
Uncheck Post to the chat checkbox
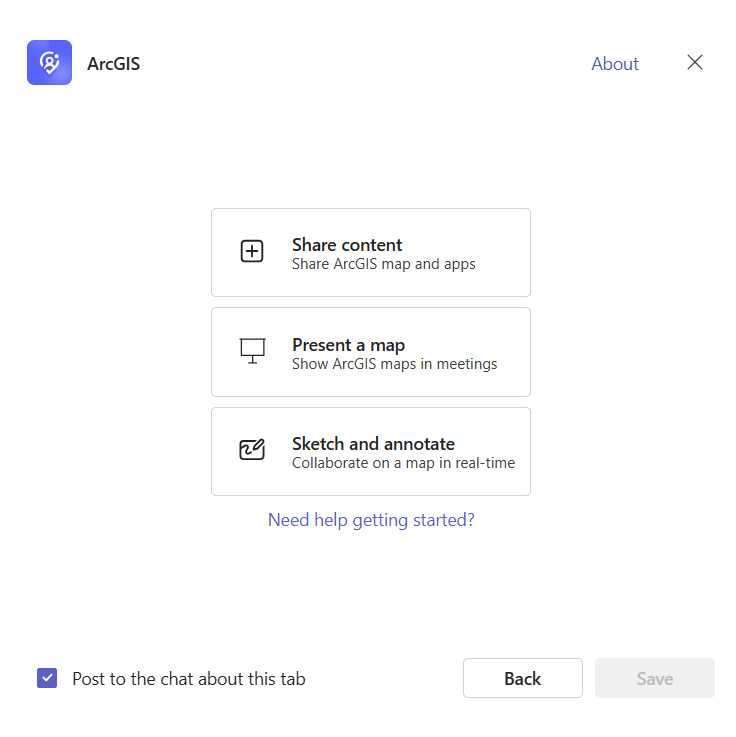pos(47,678)
